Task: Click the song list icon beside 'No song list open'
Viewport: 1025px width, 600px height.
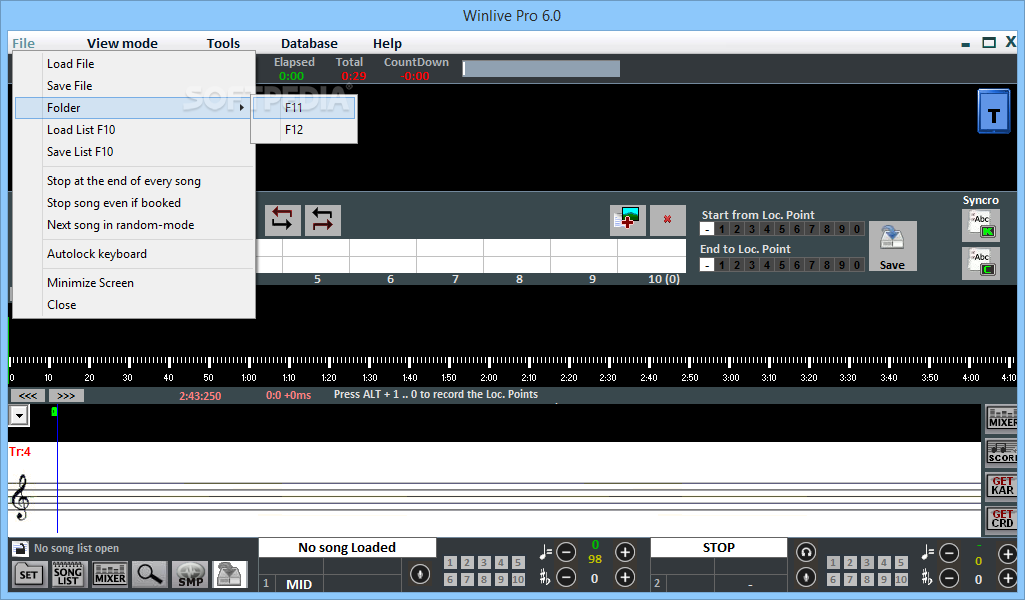Action: pyautogui.click(x=20, y=548)
